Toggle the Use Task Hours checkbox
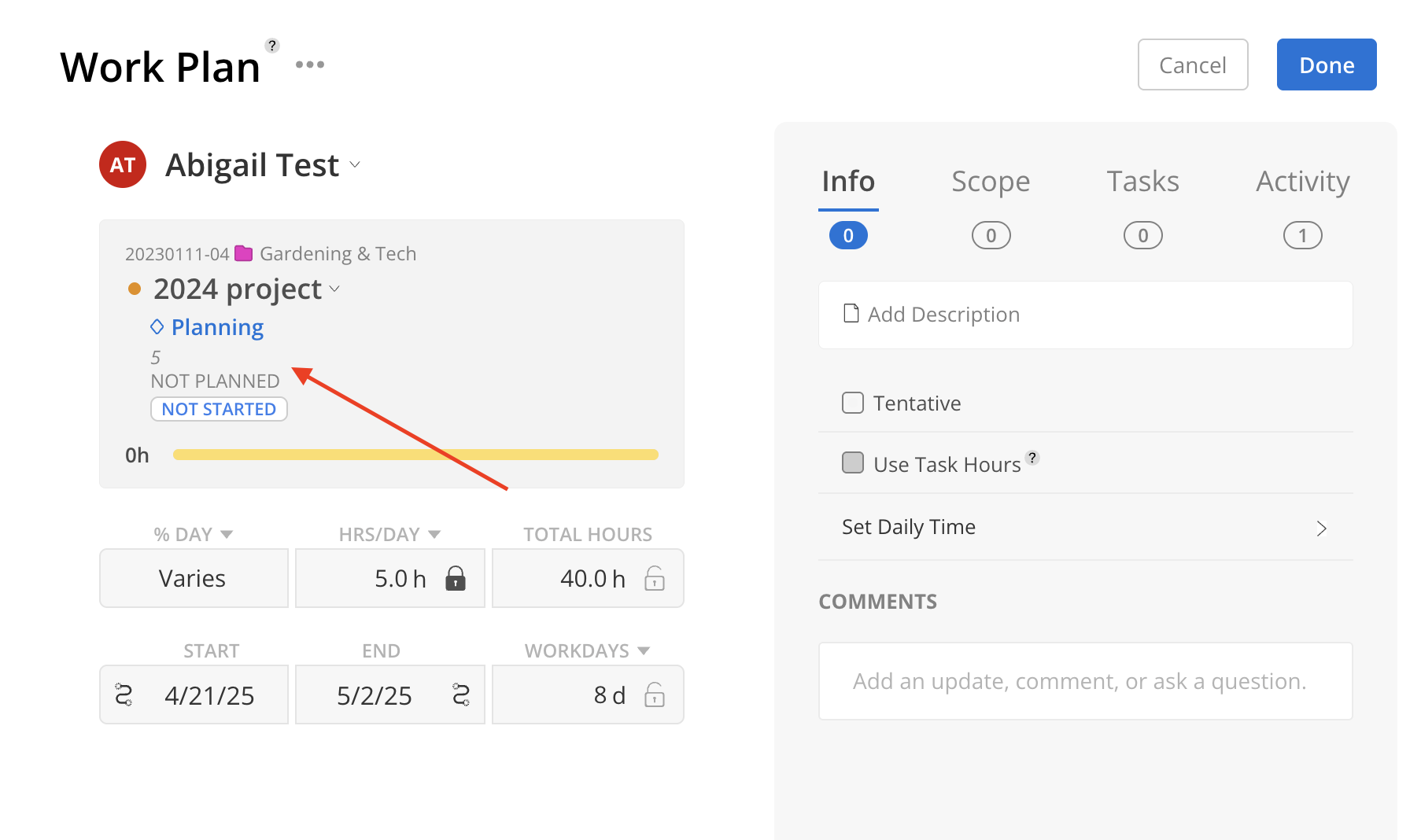This screenshot has width=1421, height=840. pyautogui.click(x=853, y=462)
